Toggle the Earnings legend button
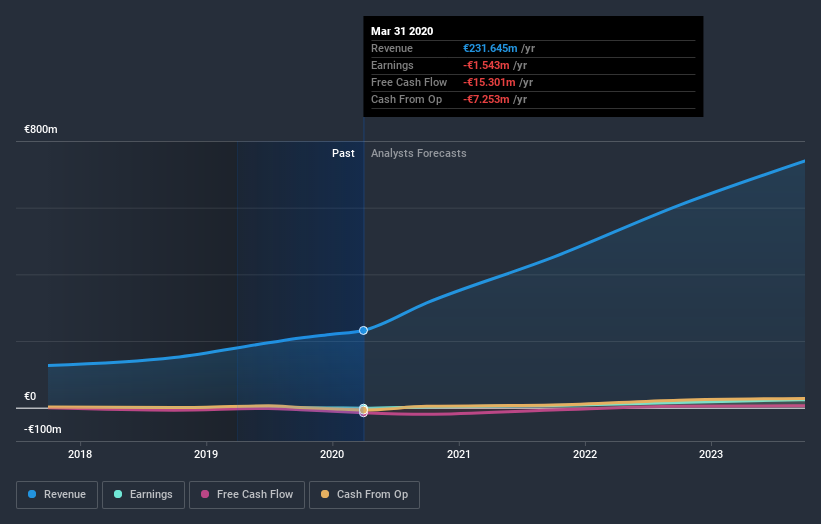The width and height of the screenshot is (821, 524). tap(143, 495)
